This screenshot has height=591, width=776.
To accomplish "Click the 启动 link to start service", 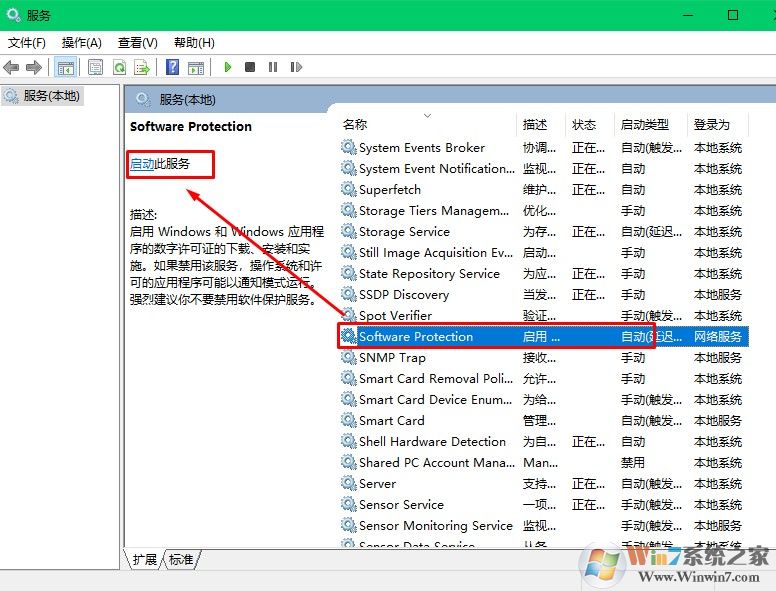I will coord(142,164).
